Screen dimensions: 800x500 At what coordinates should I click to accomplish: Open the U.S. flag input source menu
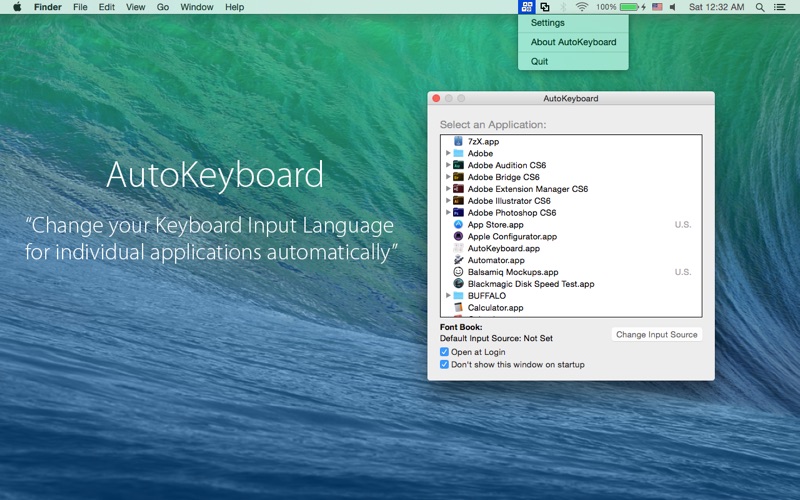pyautogui.click(x=657, y=7)
